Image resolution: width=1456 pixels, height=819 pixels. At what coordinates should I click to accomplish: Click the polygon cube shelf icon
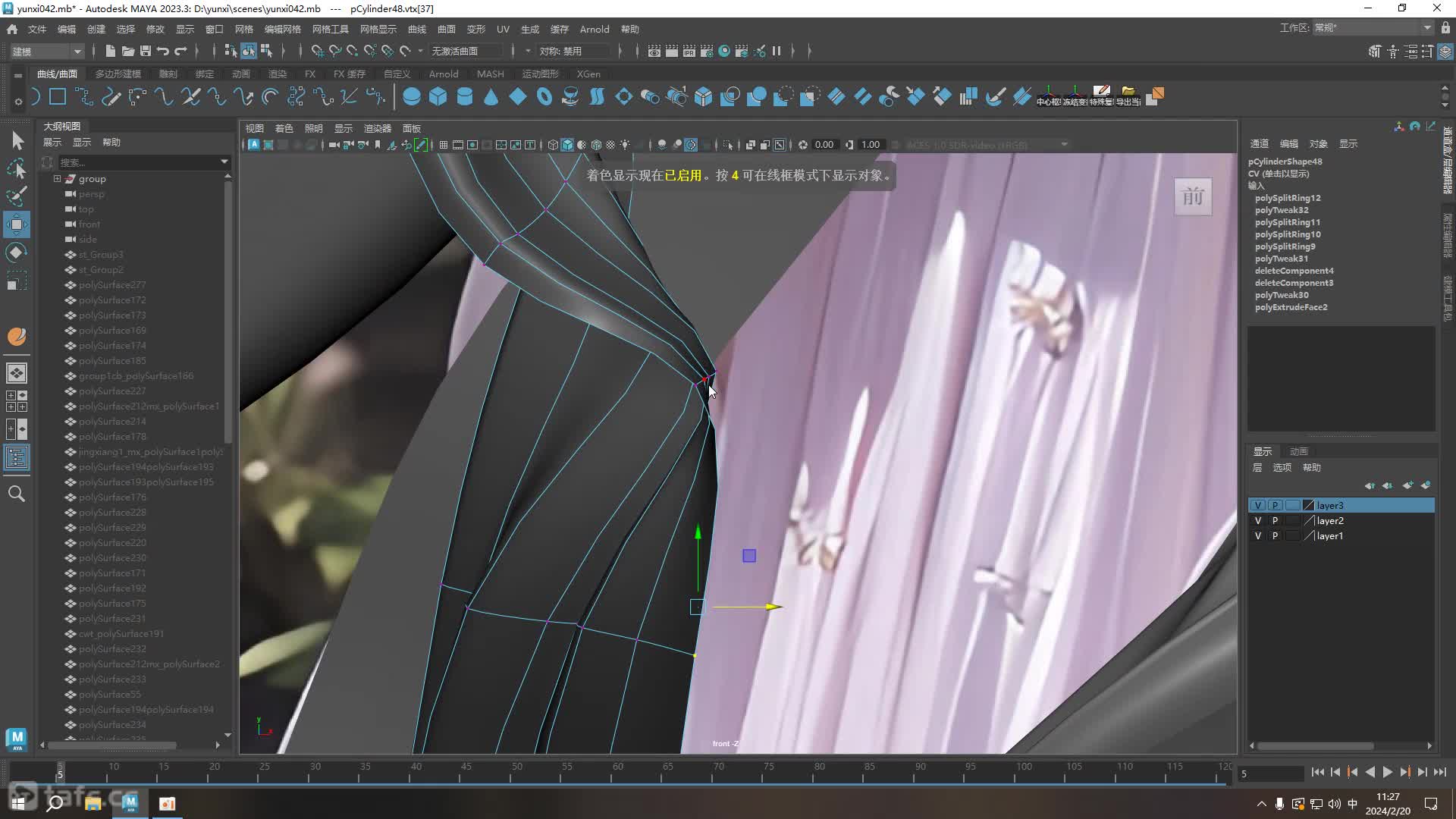pos(438,97)
